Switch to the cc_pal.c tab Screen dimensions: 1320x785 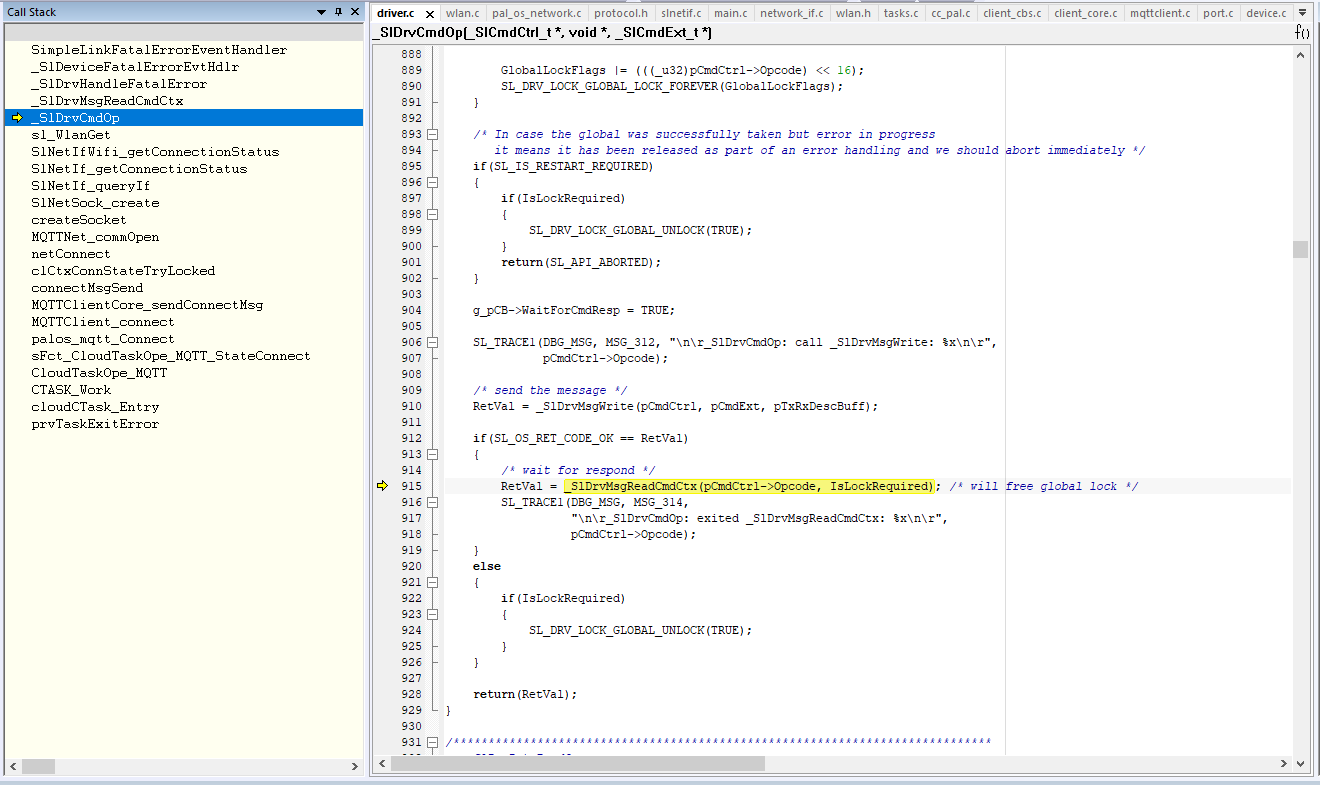click(x=951, y=13)
